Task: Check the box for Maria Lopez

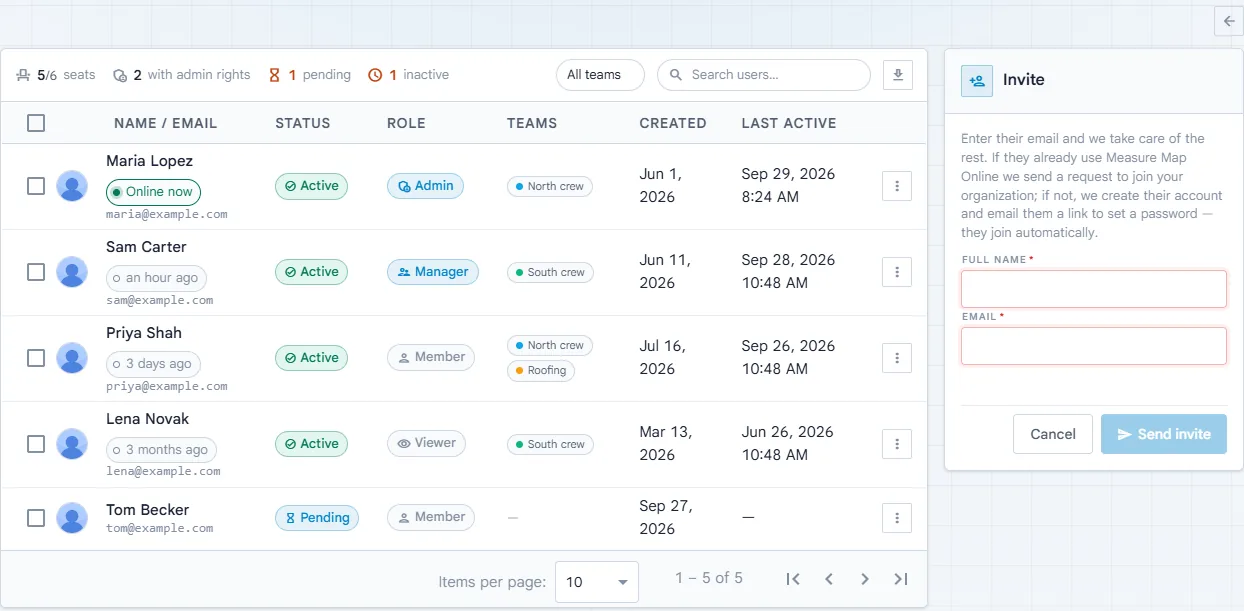Action: tap(36, 186)
